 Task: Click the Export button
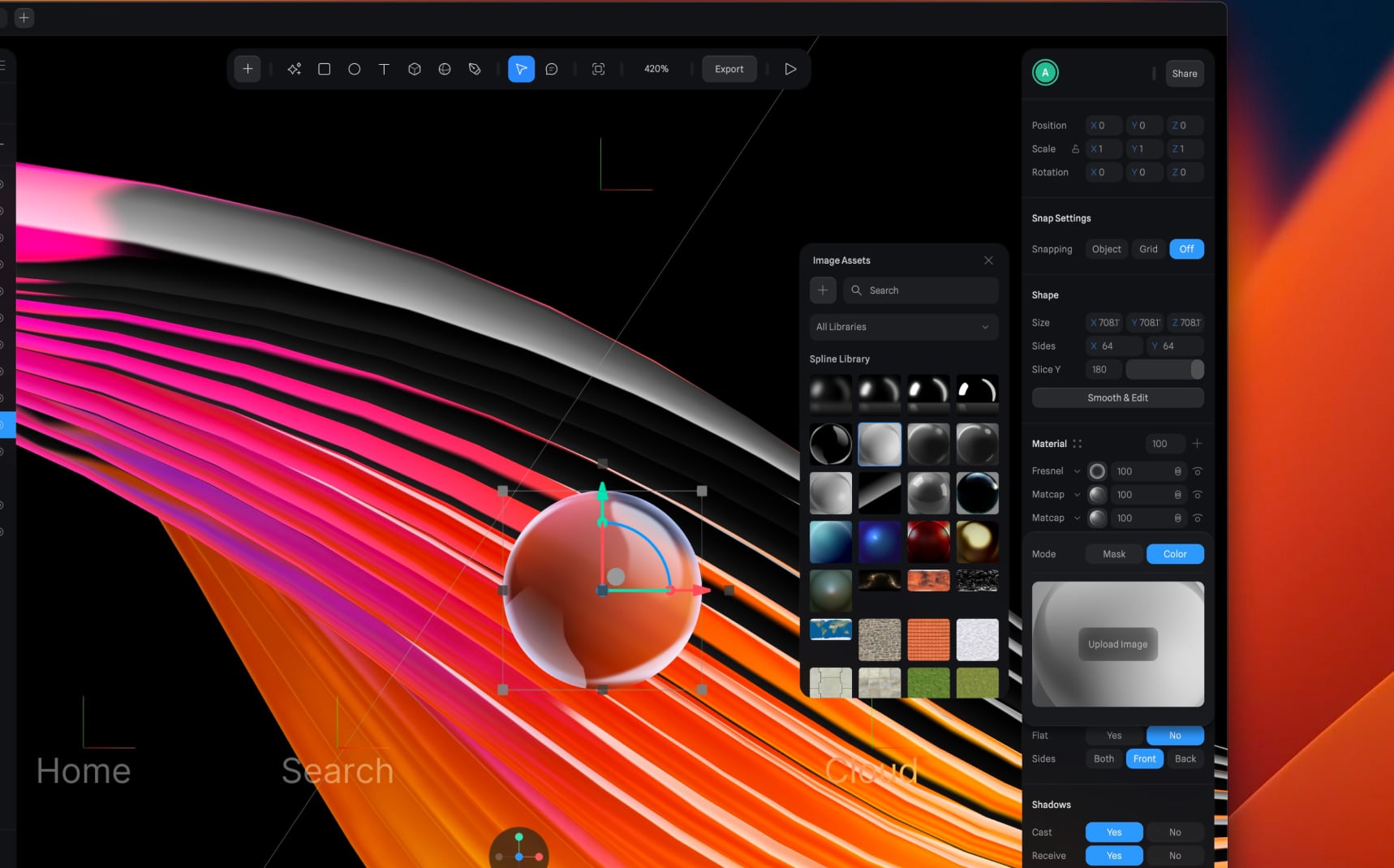(x=728, y=69)
